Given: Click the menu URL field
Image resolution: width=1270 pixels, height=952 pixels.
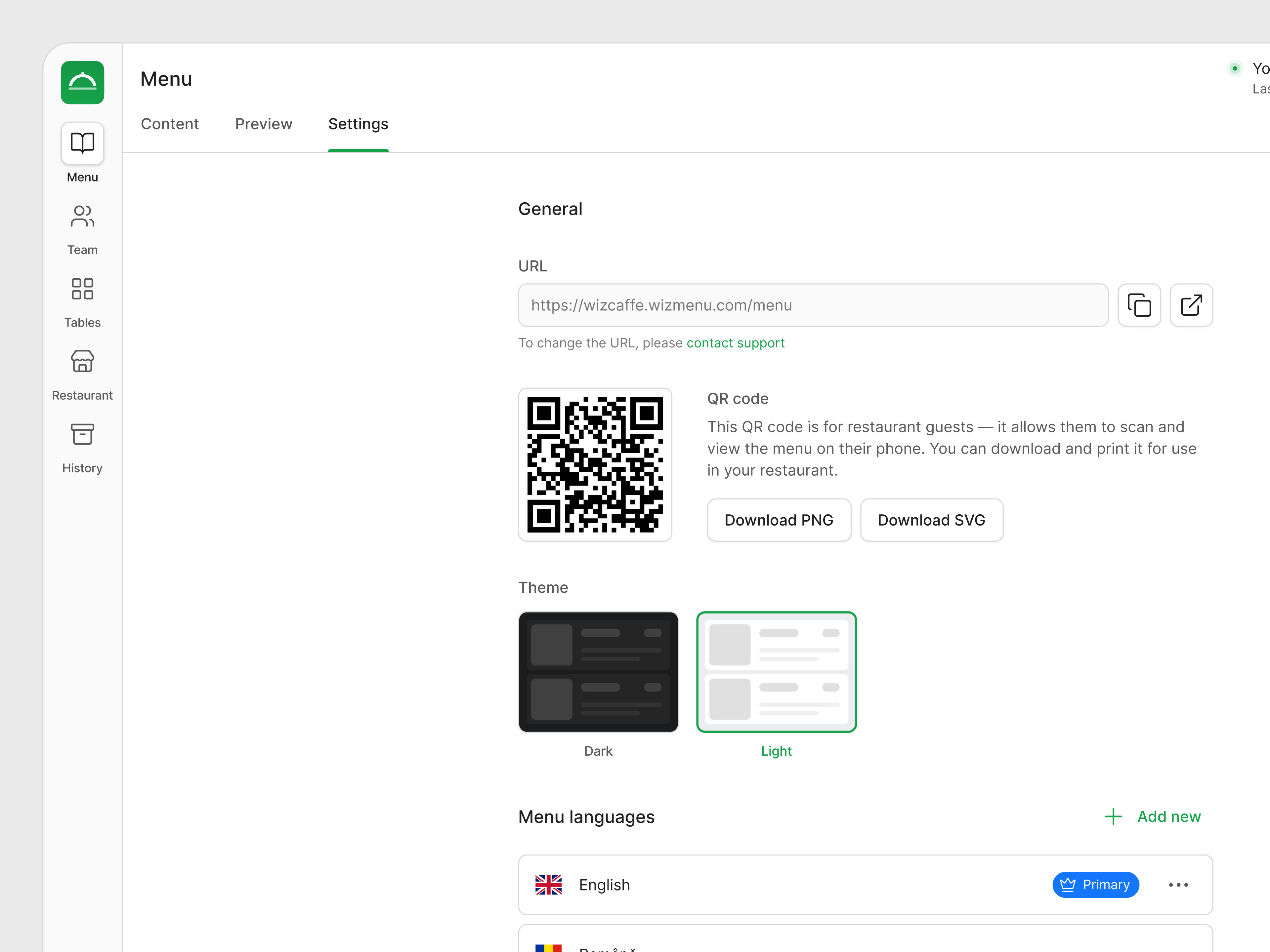Looking at the screenshot, I should tap(813, 305).
